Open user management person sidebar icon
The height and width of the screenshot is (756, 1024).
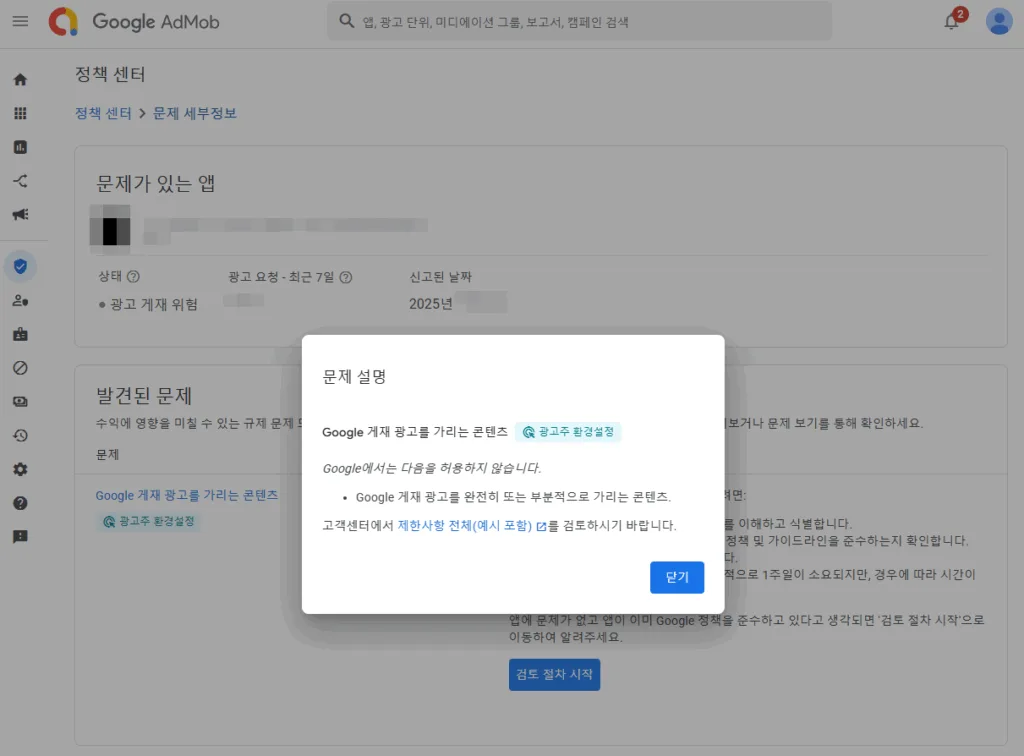[x=20, y=300]
